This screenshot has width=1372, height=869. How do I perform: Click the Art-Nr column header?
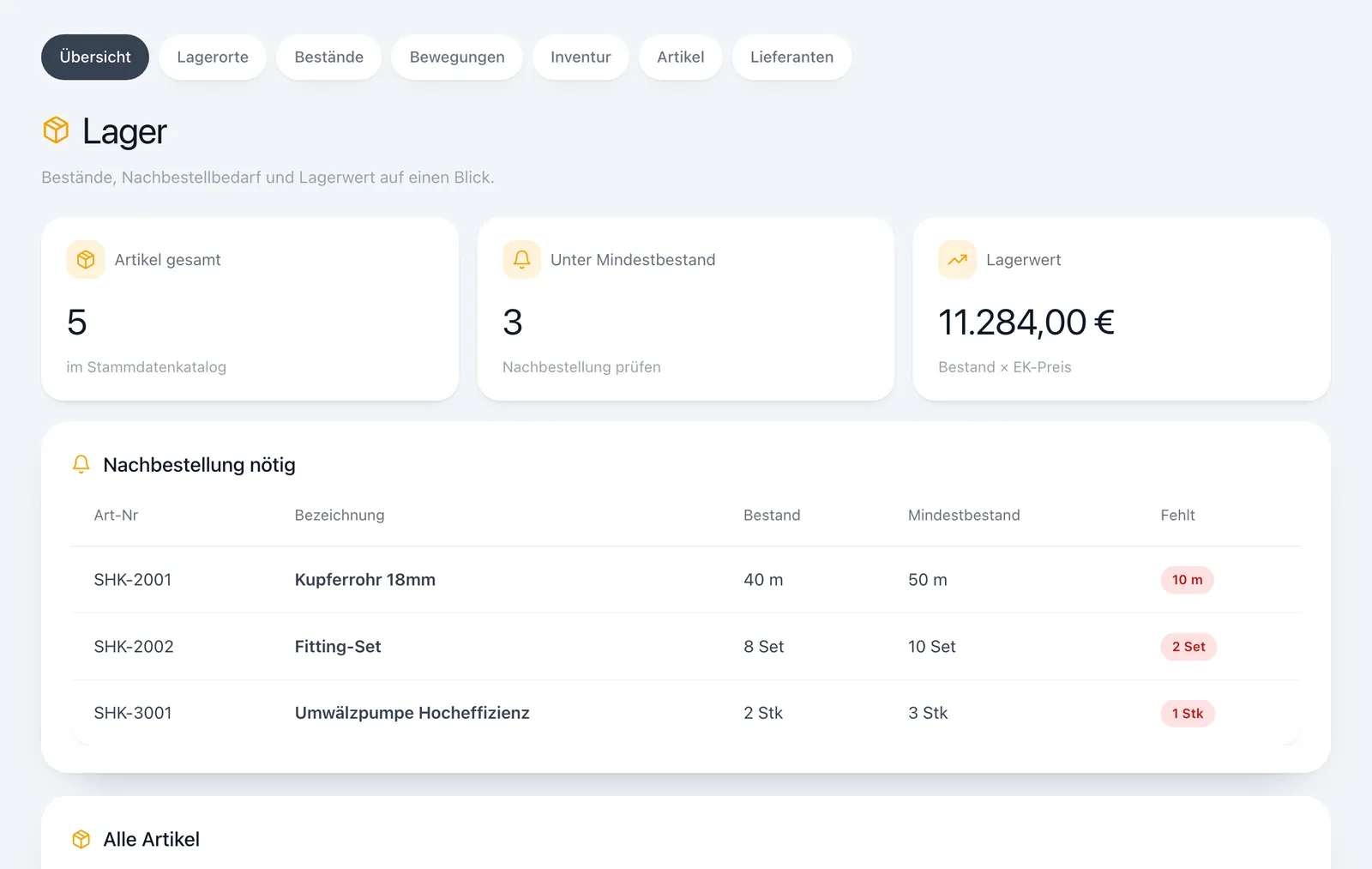click(x=116, y=516)
